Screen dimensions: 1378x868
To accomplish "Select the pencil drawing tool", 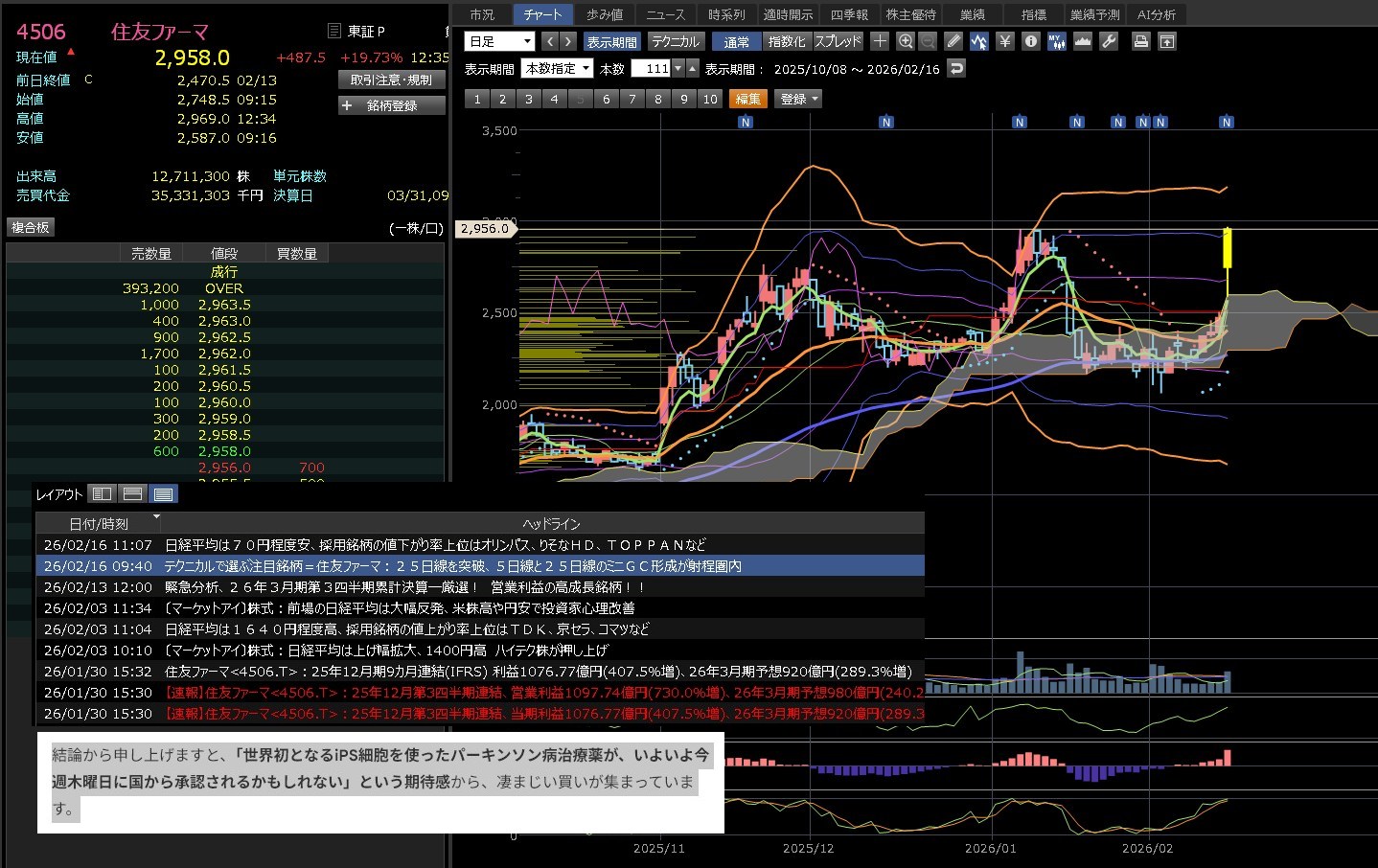I will tap(953, 41).
